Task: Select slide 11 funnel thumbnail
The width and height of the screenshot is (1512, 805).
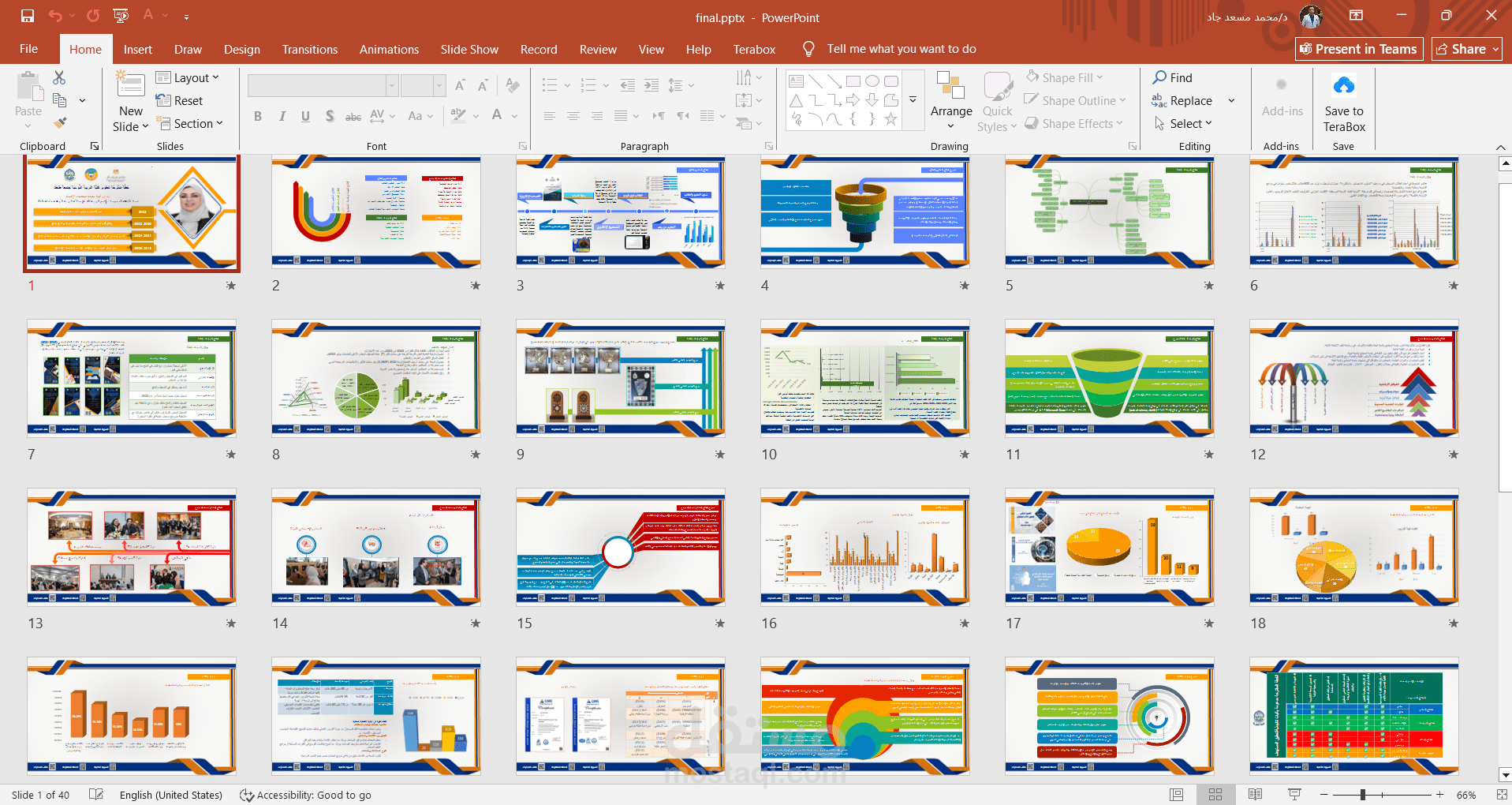Action: pyautogui.click(x=1109, y=378)
